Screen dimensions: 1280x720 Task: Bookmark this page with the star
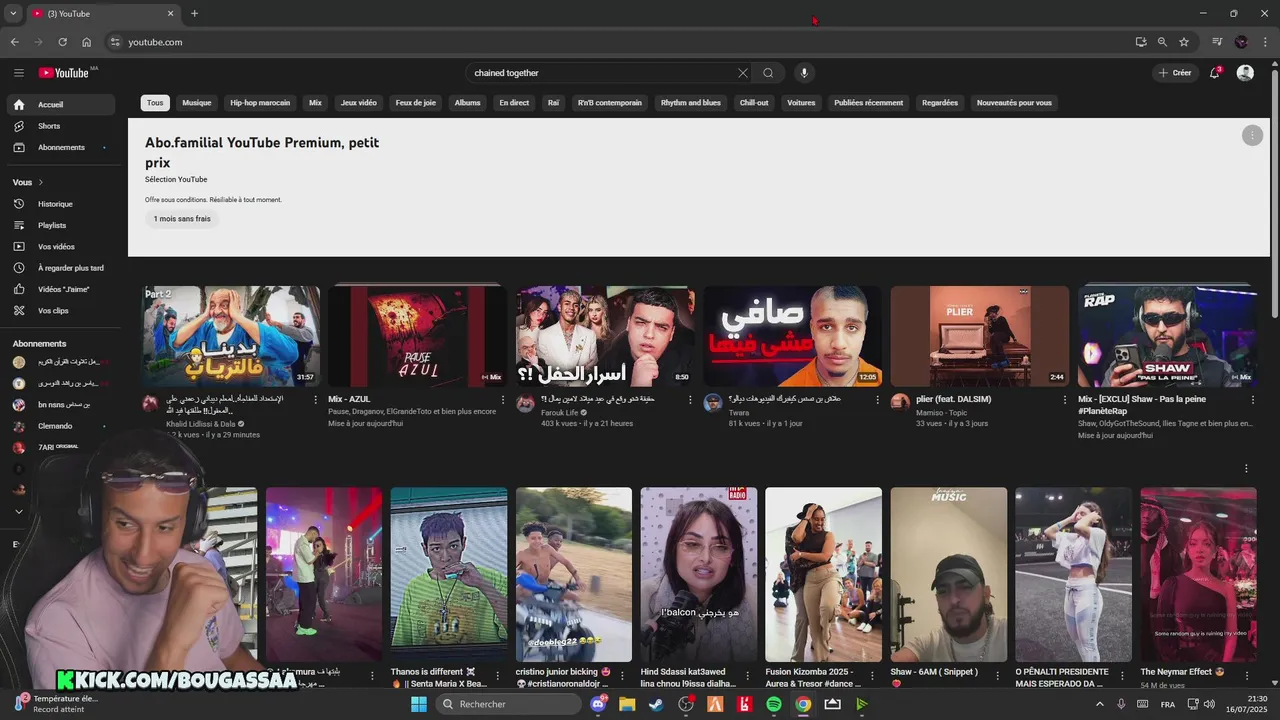tap(1184, 42)
